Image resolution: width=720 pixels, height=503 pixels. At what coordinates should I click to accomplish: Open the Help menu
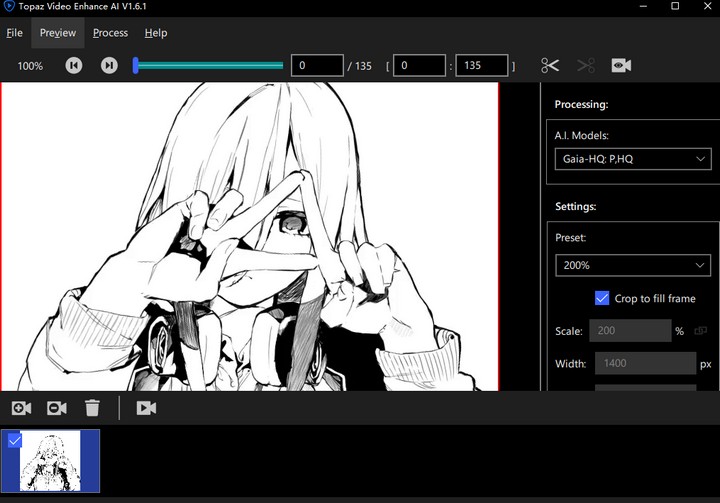156,33
